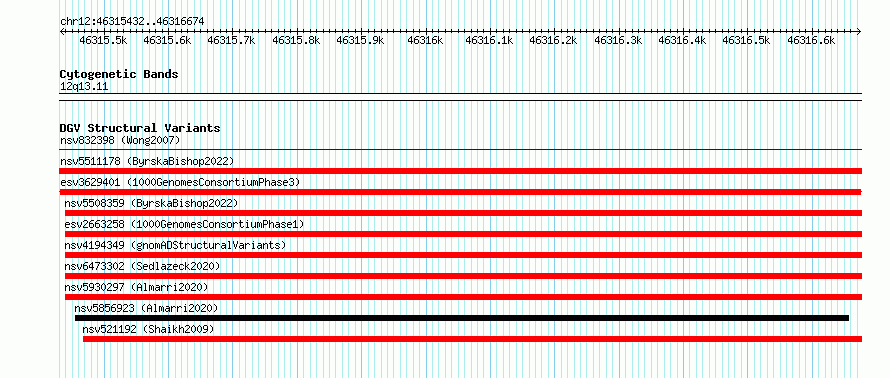Select the nsv5856923 (Almarri2020) label
The image size is (890, 378).
pos(146,308)
